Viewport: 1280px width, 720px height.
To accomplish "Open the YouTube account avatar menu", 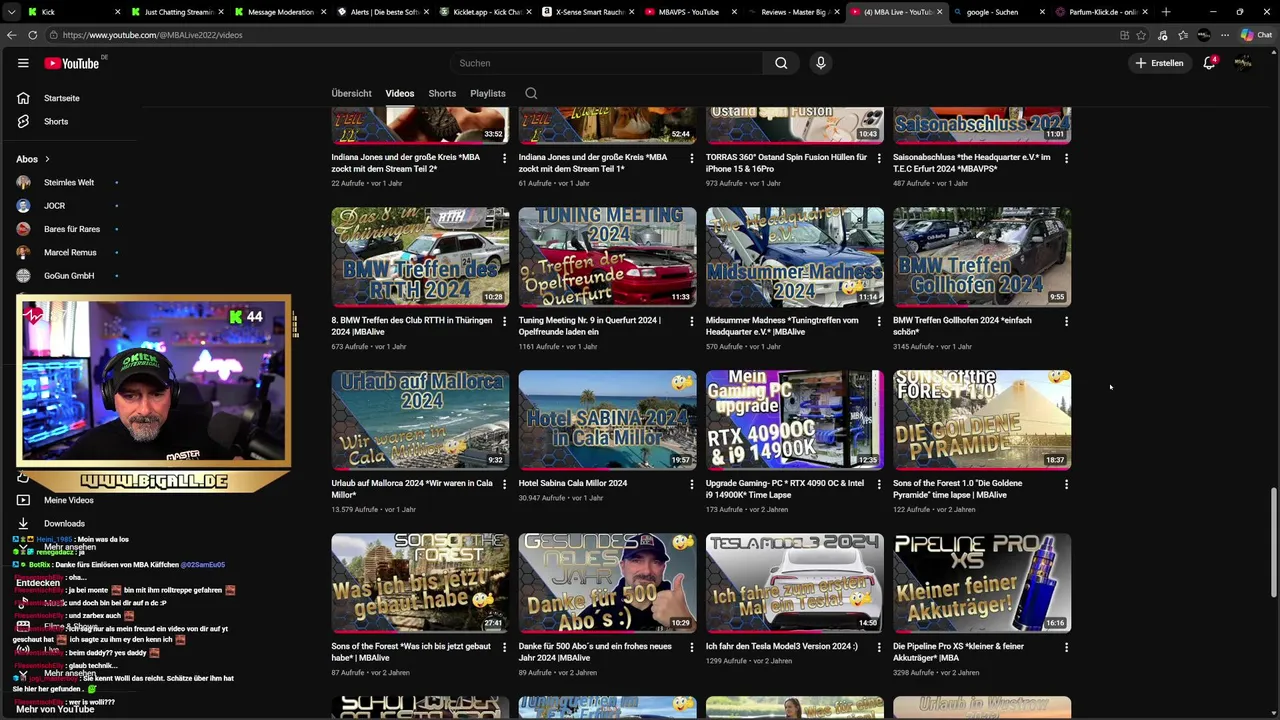I will [x=1243, y=63].
